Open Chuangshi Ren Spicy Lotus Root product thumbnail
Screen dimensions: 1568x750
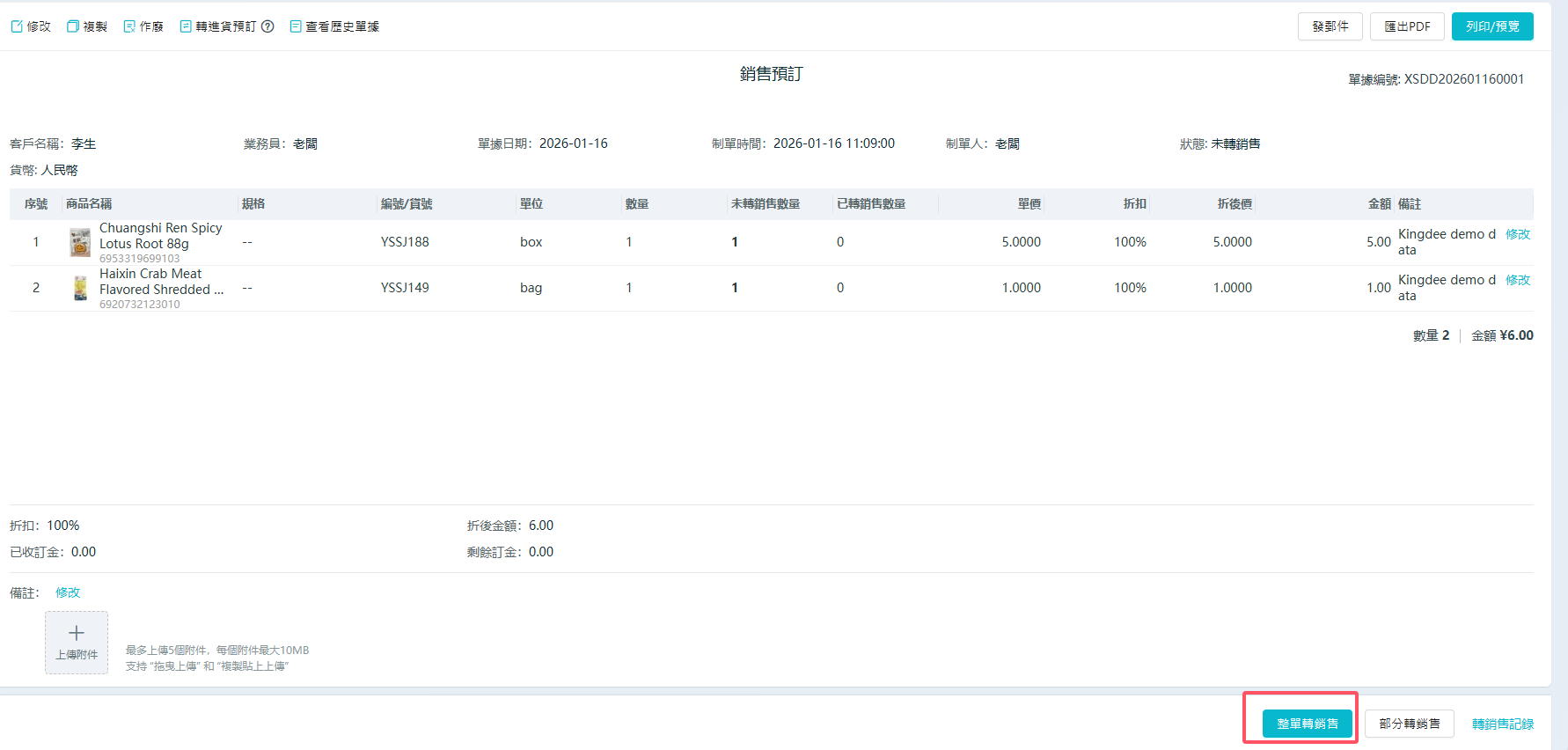coord(80,242)
